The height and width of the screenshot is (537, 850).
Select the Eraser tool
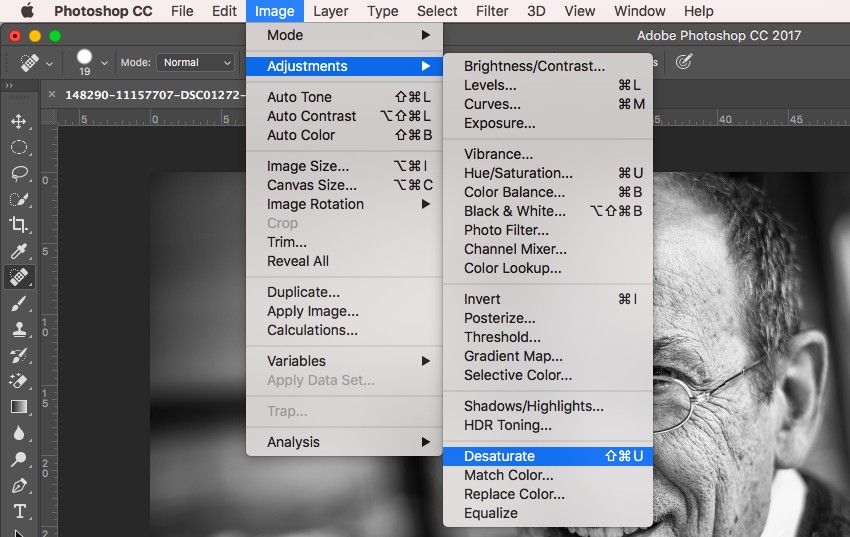click(19, 381)
